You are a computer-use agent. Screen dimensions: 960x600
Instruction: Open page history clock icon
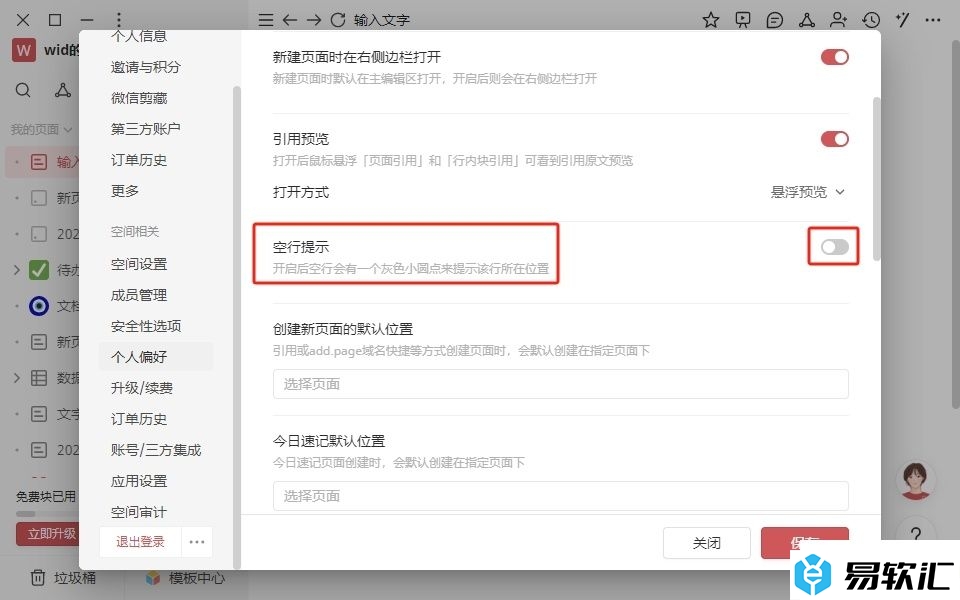(871, 20)
